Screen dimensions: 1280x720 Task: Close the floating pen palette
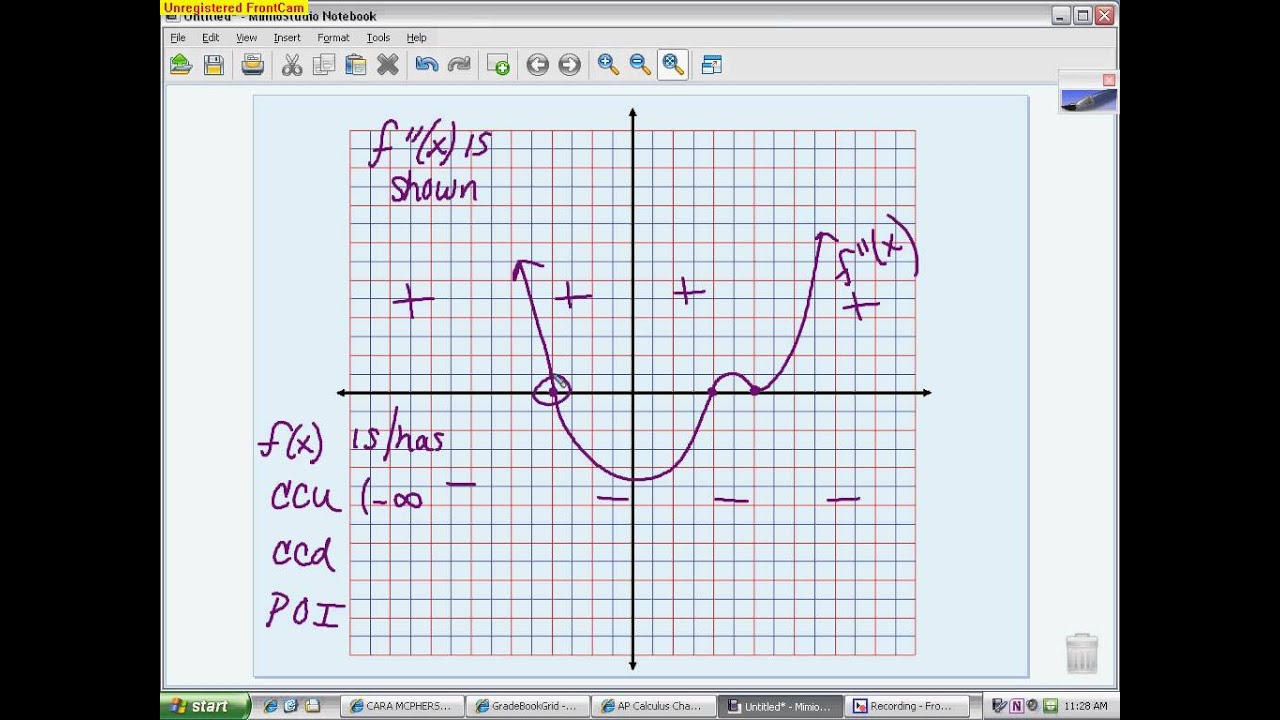click(1108, 80)
